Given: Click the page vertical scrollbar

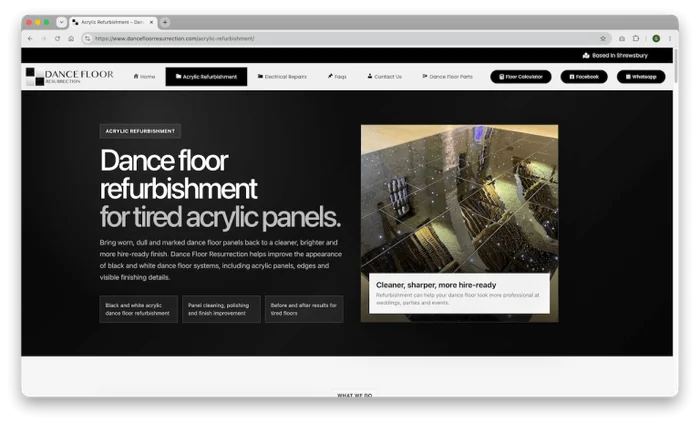Looking at the screenshot, I should coord(676,66).
